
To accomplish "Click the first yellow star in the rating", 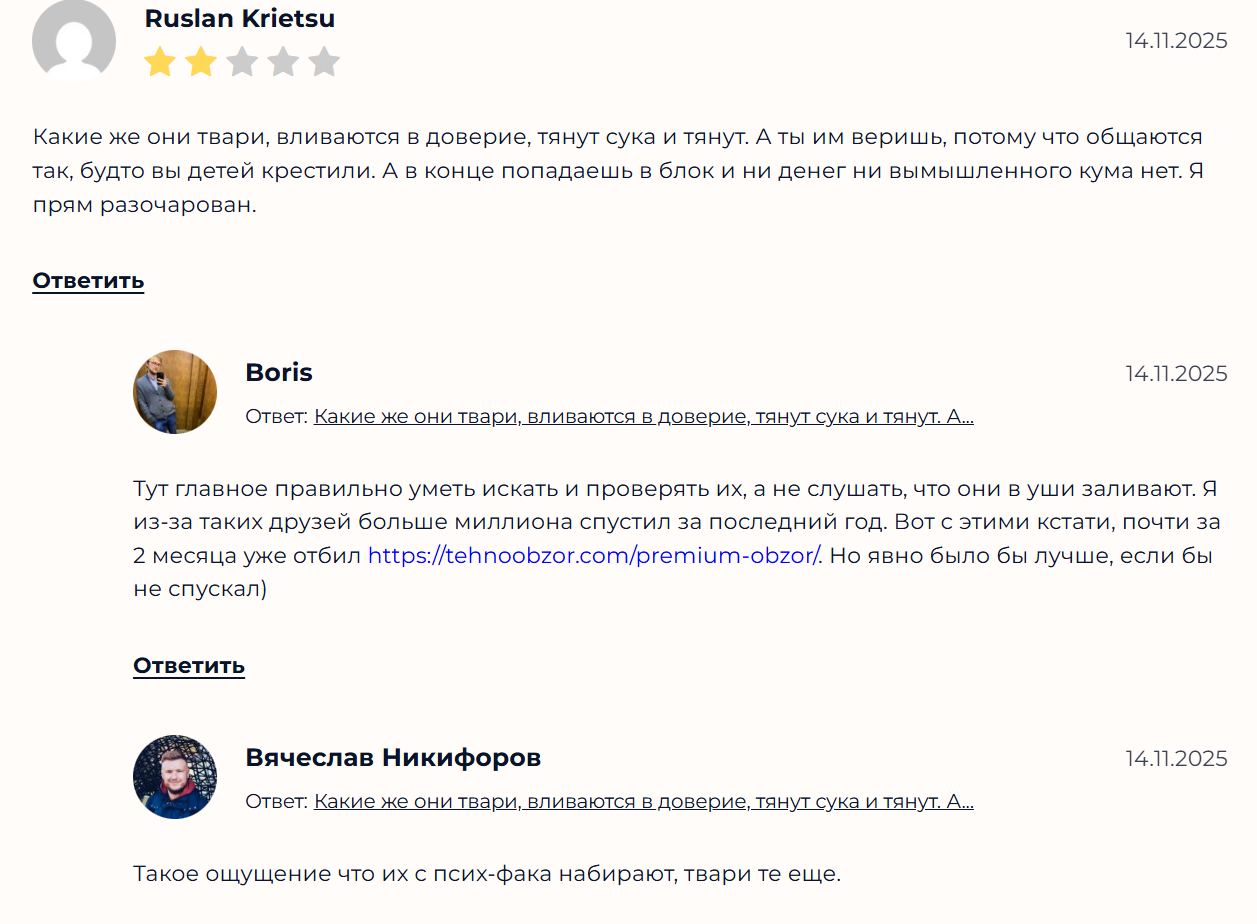I will (x=160, y=62).
